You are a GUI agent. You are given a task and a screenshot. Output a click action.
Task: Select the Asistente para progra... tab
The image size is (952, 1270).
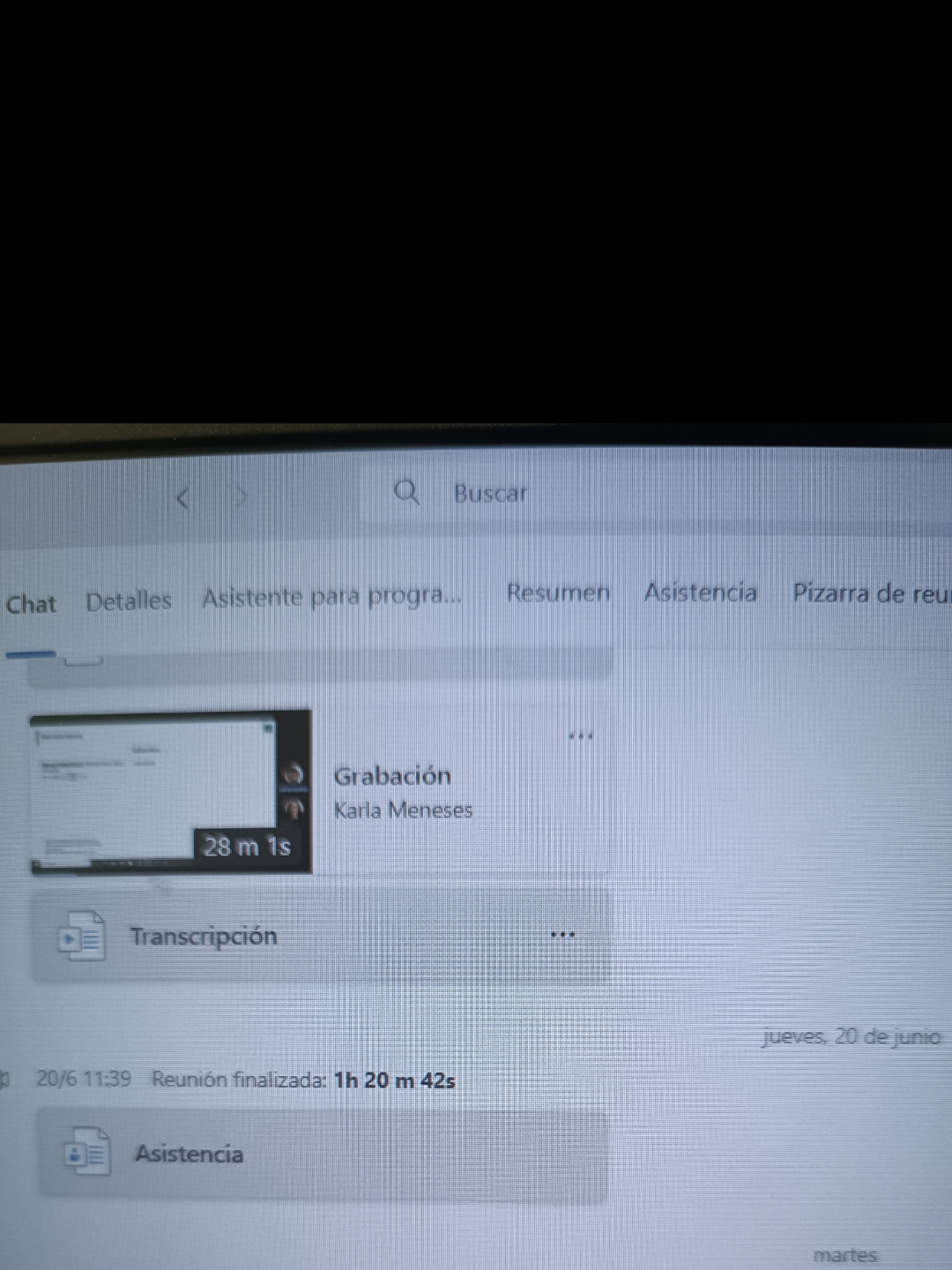pos(331,597)
